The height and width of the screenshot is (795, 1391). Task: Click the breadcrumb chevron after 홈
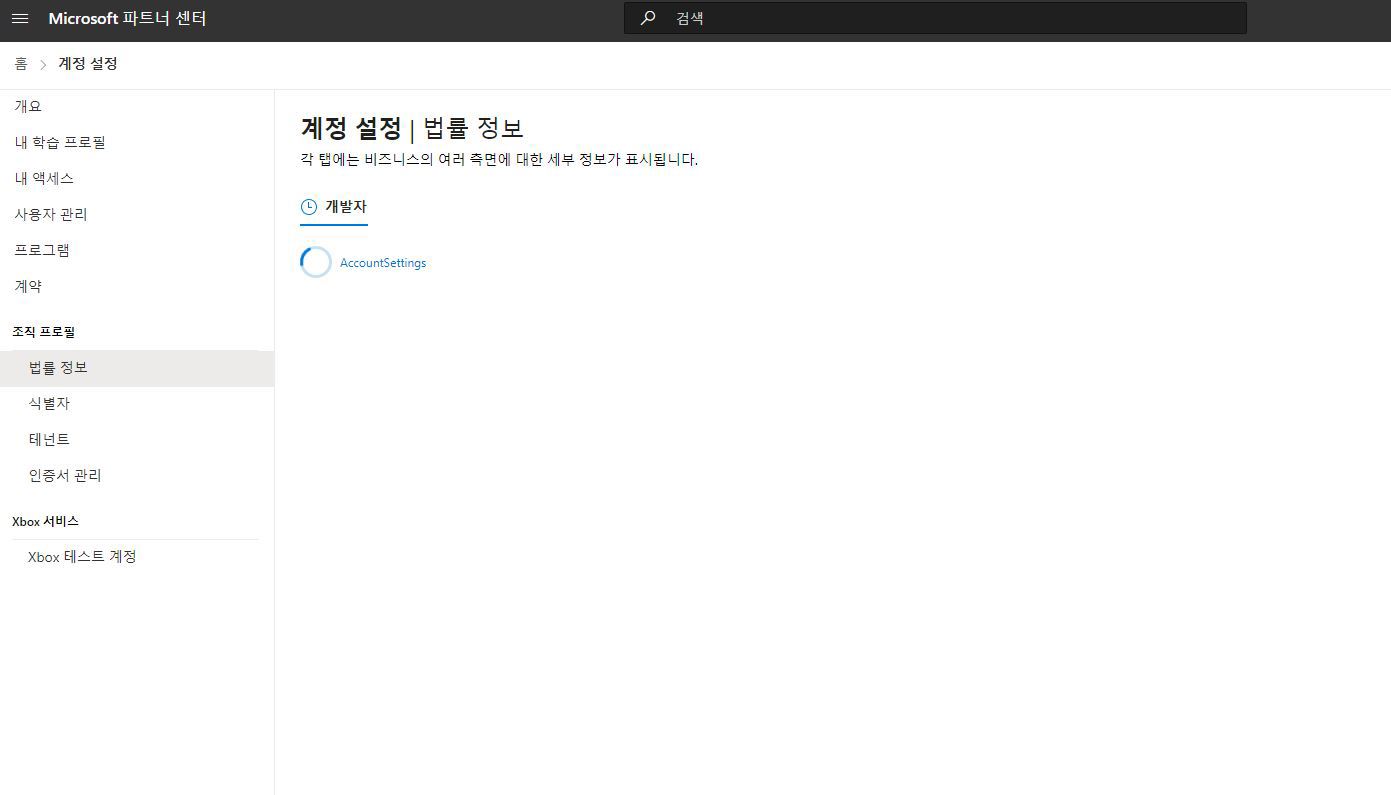(x=43, y=64)
